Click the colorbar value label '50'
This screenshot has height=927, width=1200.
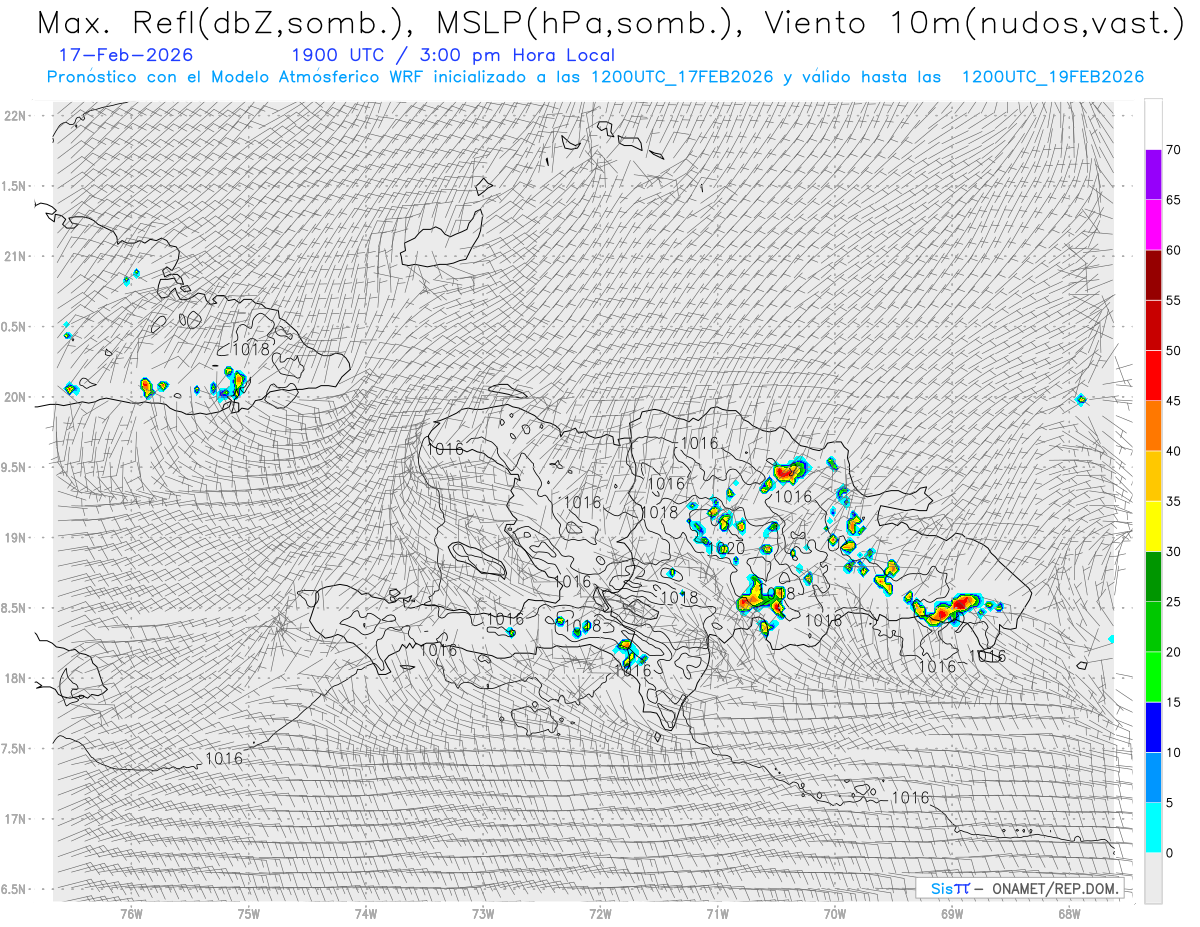coord(1173,351)
